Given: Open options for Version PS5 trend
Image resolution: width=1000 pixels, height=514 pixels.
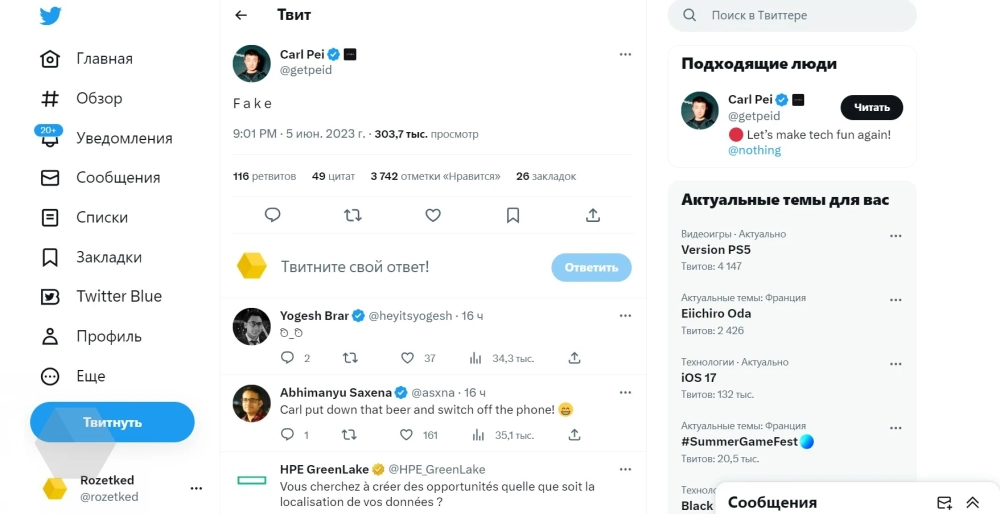Looking at the screenshot, I should (x=896, y=236).
